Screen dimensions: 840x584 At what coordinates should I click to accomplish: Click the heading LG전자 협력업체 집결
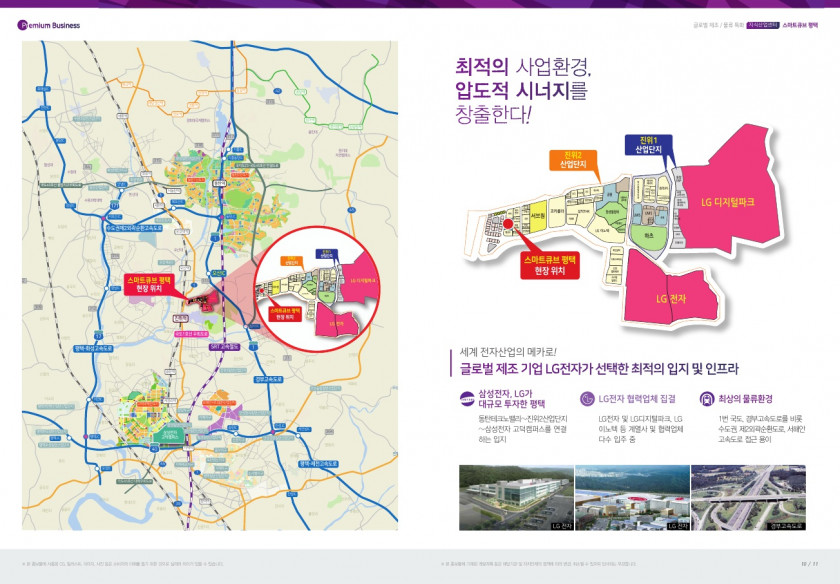click(x=637, y=399)
